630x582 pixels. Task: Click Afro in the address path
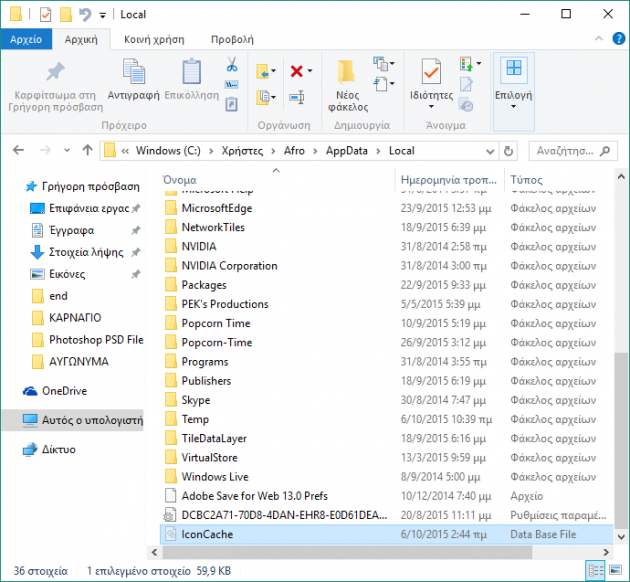point(294,151)
